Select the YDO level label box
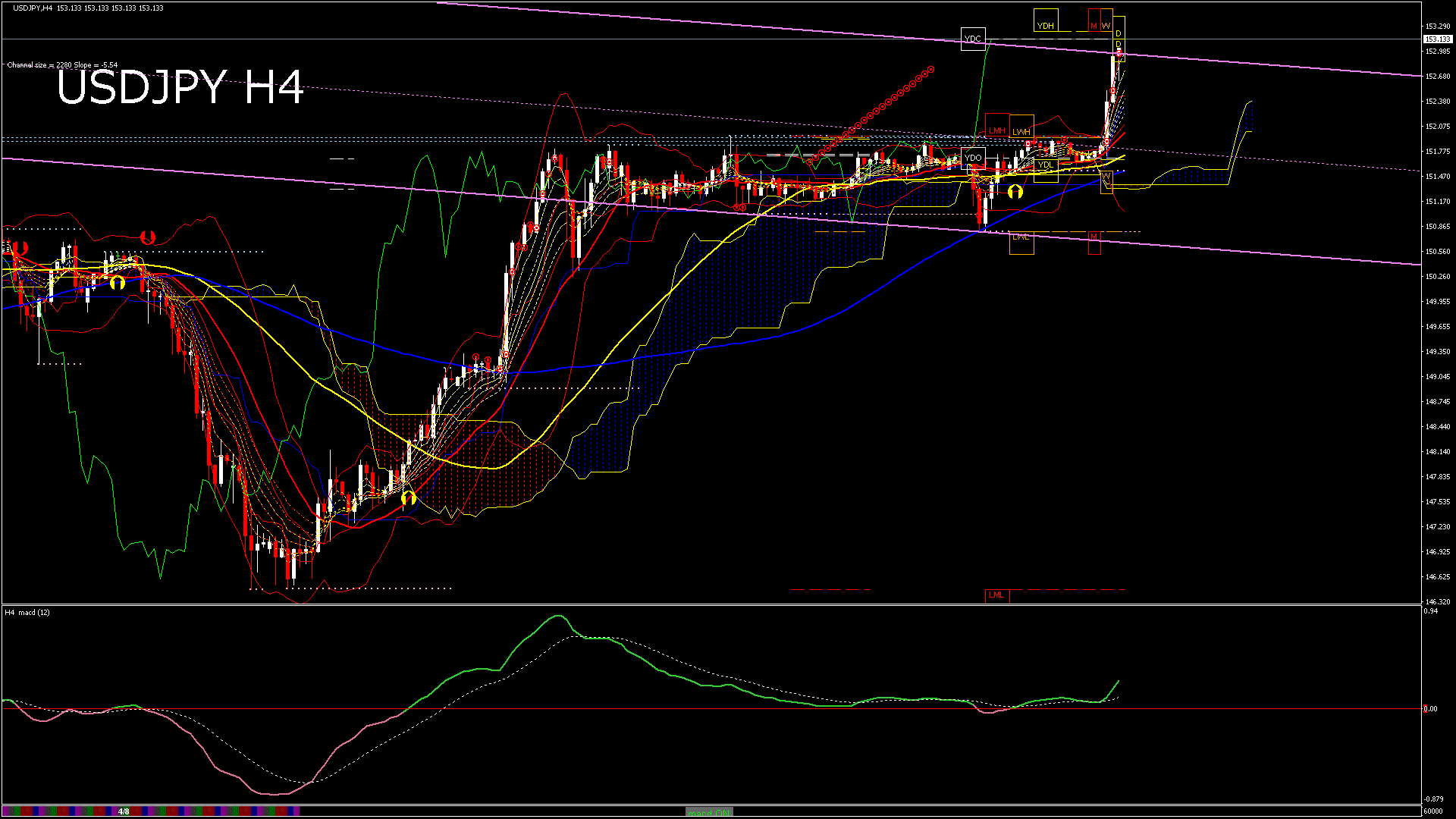This screenshot has width=1456, height=819. 973,158
